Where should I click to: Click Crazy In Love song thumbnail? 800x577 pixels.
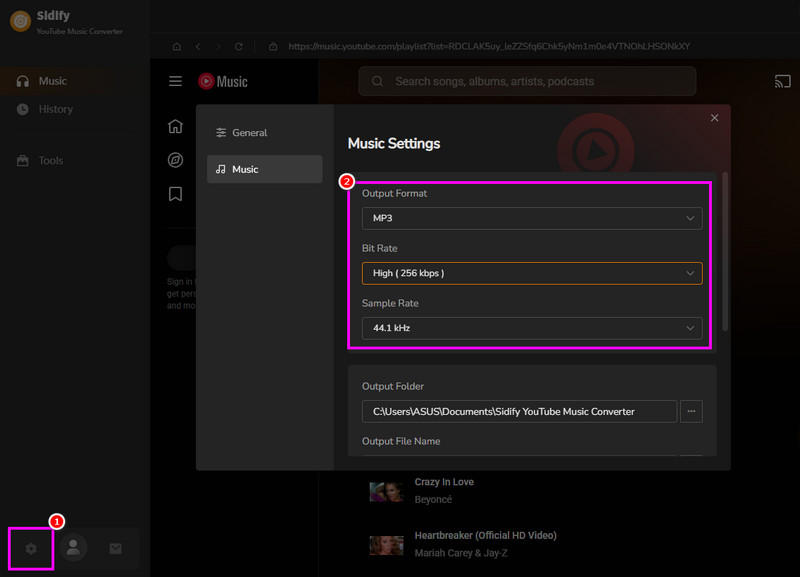[x=386, y=491]
